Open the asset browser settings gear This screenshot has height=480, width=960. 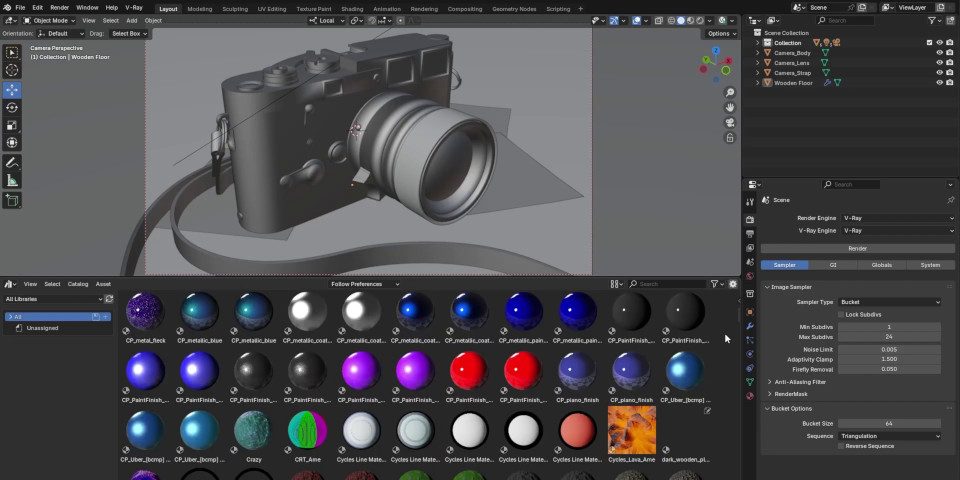click(733, 284)
